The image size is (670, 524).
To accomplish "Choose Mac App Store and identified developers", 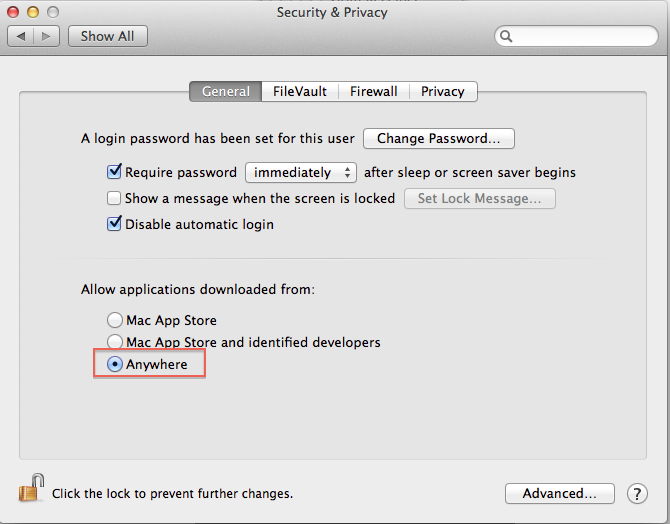I will click(x=114, y=342).
